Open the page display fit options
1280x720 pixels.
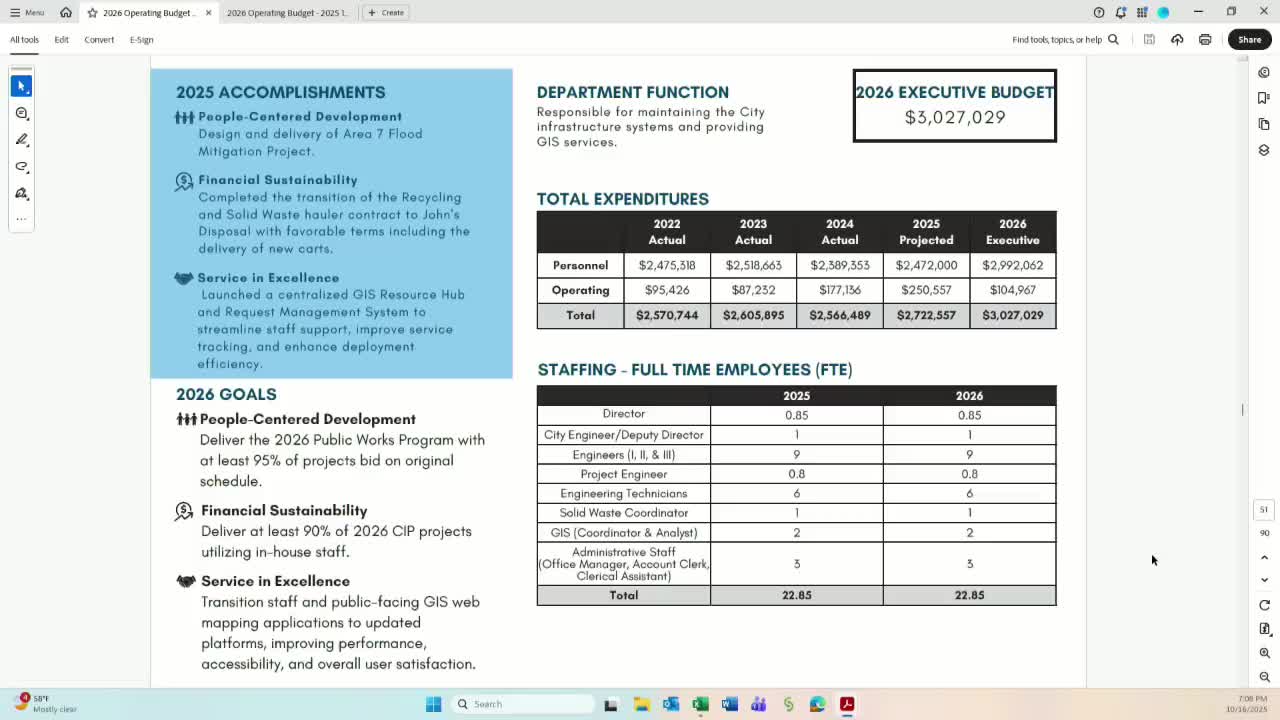[x=1264, y=629]
